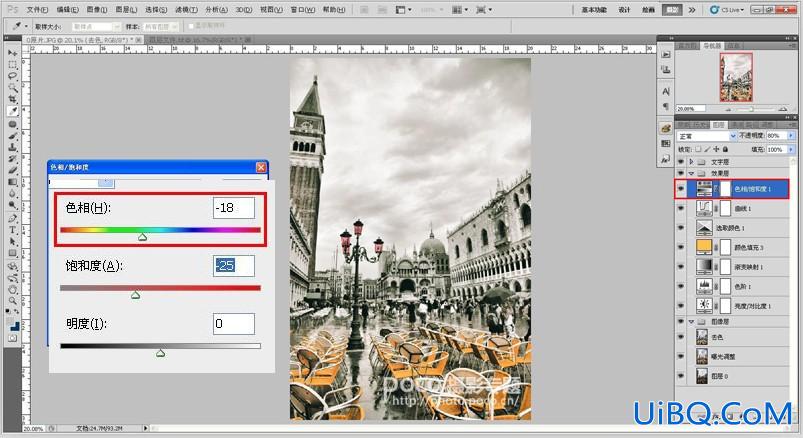Open the 图层 menu
Screen dimensions: 803x438
[126, 10]
